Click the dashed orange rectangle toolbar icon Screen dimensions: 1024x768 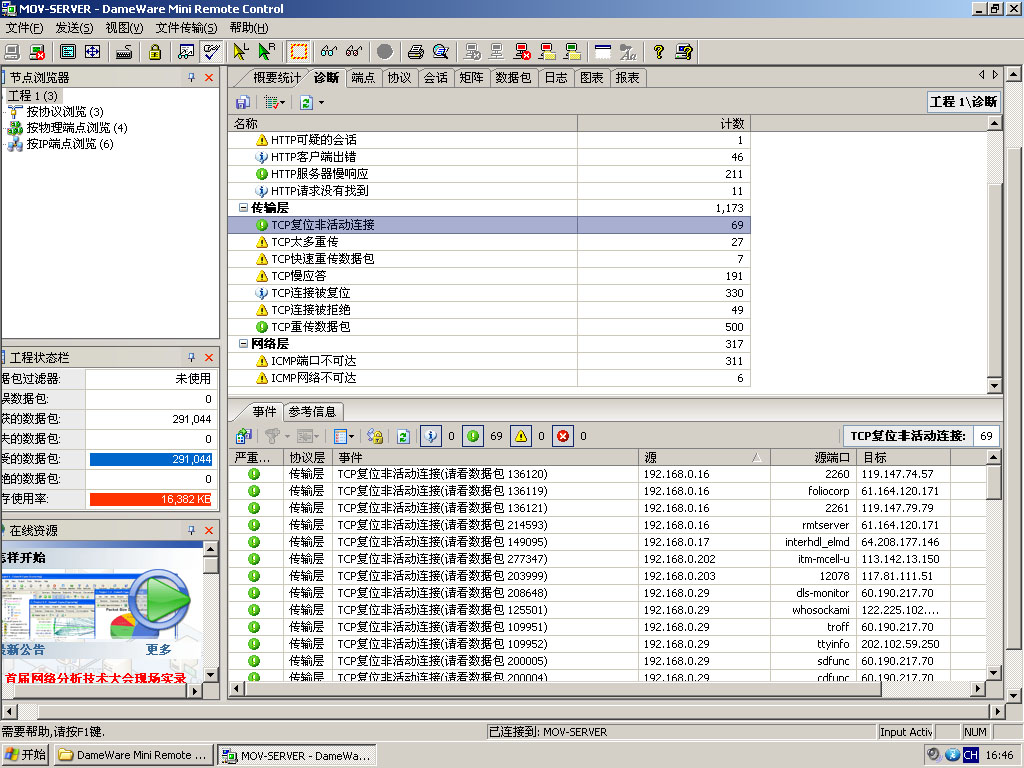(298, 51)
